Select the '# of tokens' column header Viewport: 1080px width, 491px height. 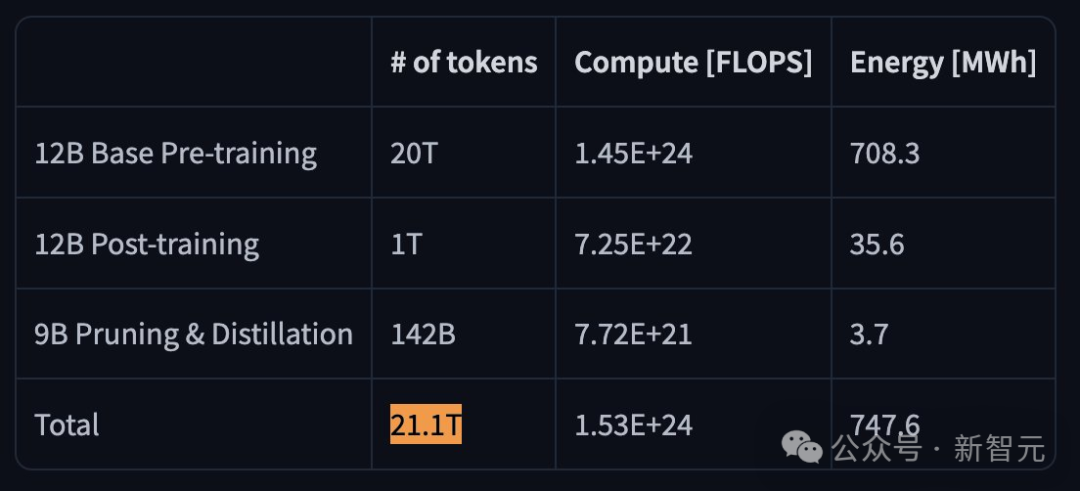463,62
